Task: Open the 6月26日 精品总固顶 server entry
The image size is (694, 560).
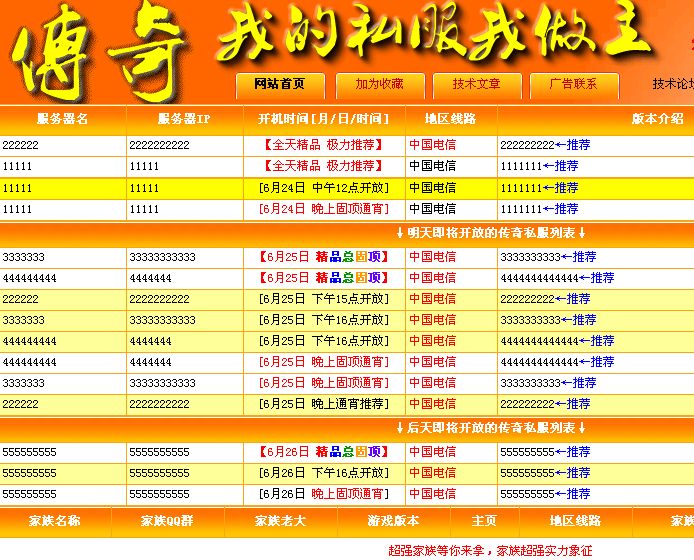Action: coord(324,452)
